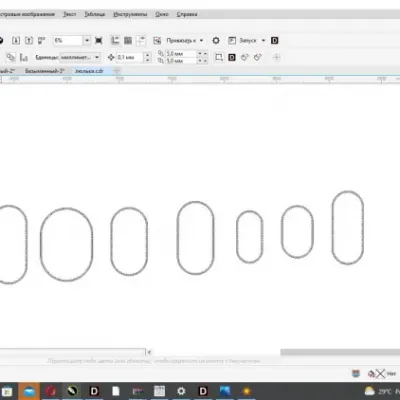The height and width of the screenshot is (400, 400).
Task: Click the zoom level field showing 6%
Action: pos(68,41)
